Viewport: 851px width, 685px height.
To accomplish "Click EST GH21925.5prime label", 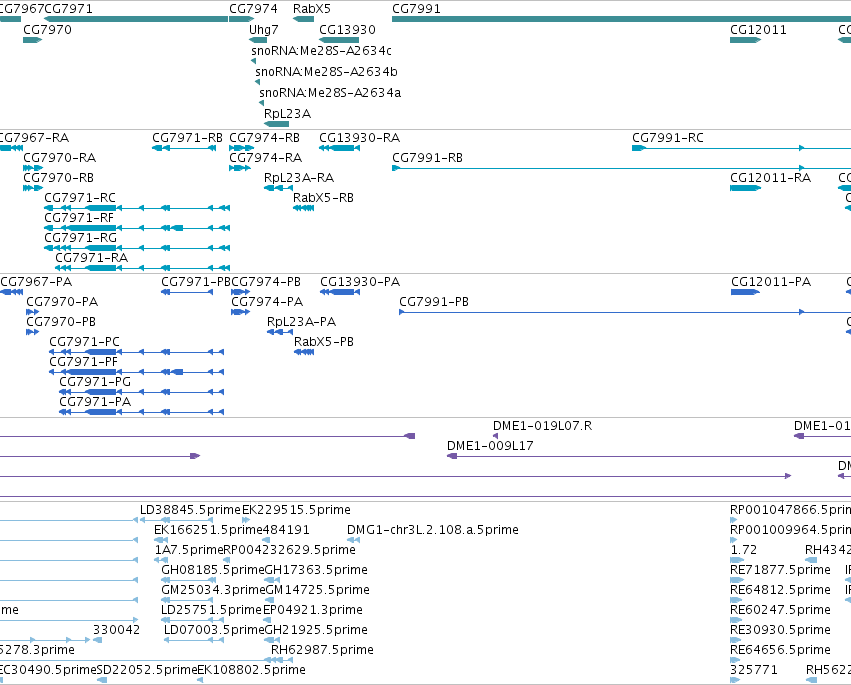I will click(x=316, y=631).
